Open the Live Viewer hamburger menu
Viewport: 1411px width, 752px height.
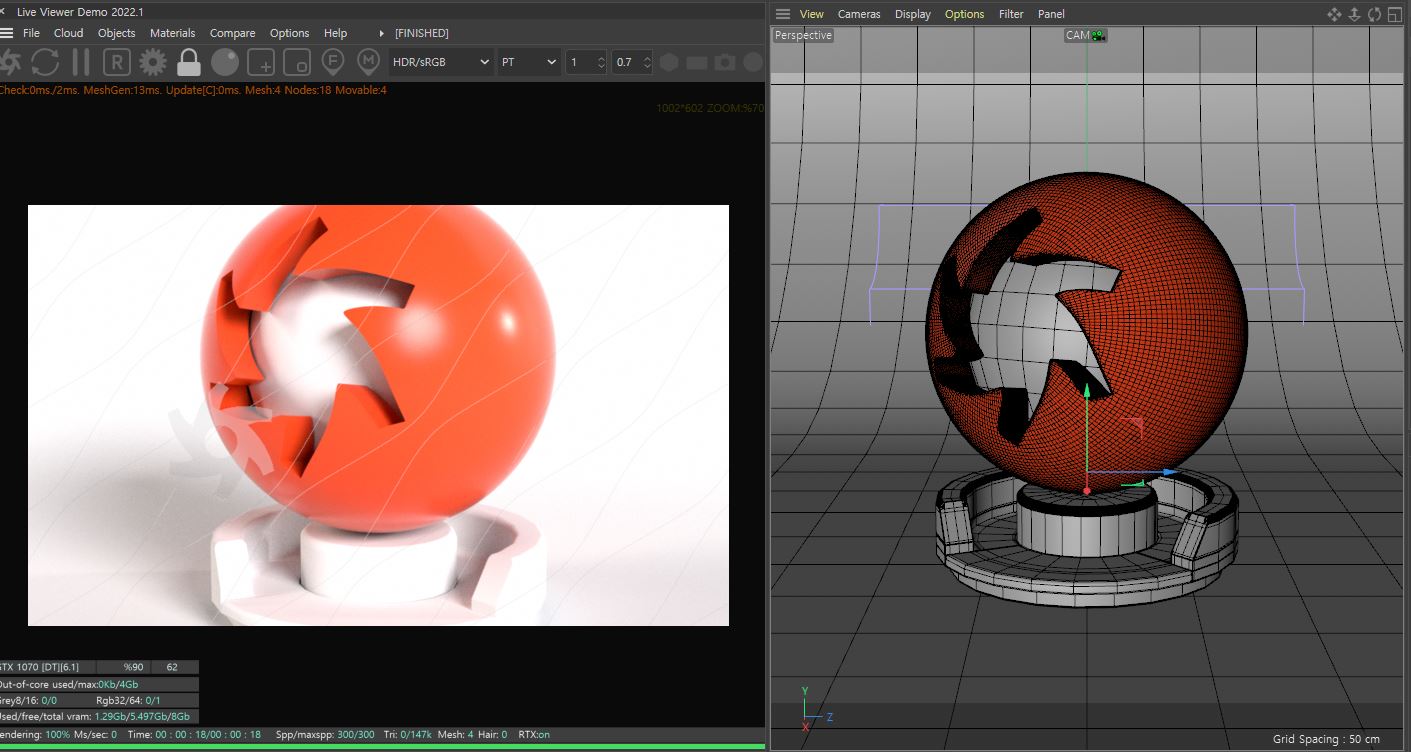pyautogui.click(x=6, y=33)
